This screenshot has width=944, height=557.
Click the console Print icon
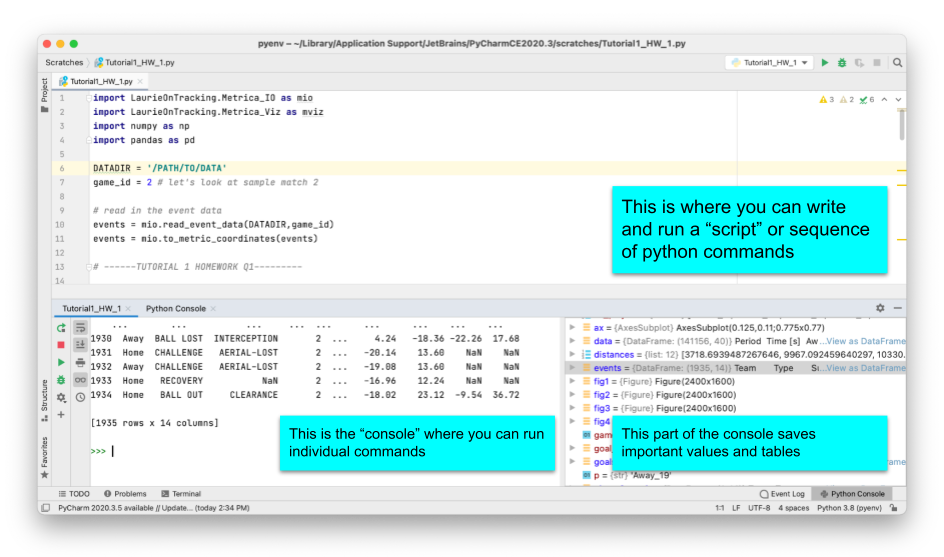click(x=80, y=363)
